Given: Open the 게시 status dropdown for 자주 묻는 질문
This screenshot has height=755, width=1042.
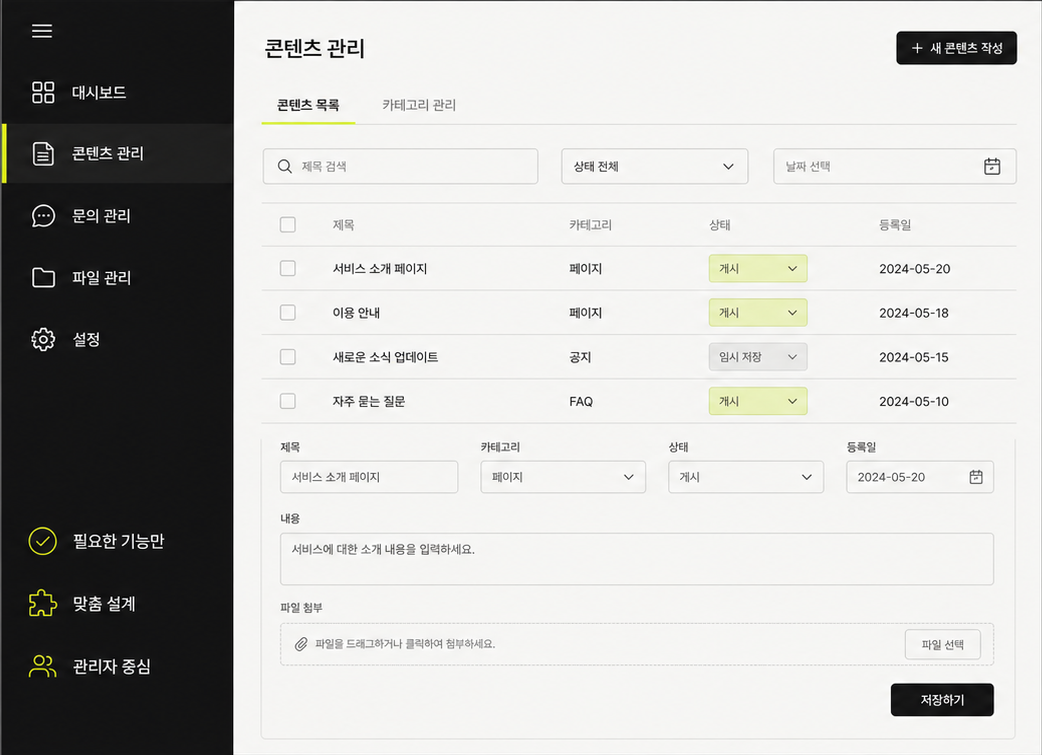Looking at the screenshot, I should click(x=758, y=401).
